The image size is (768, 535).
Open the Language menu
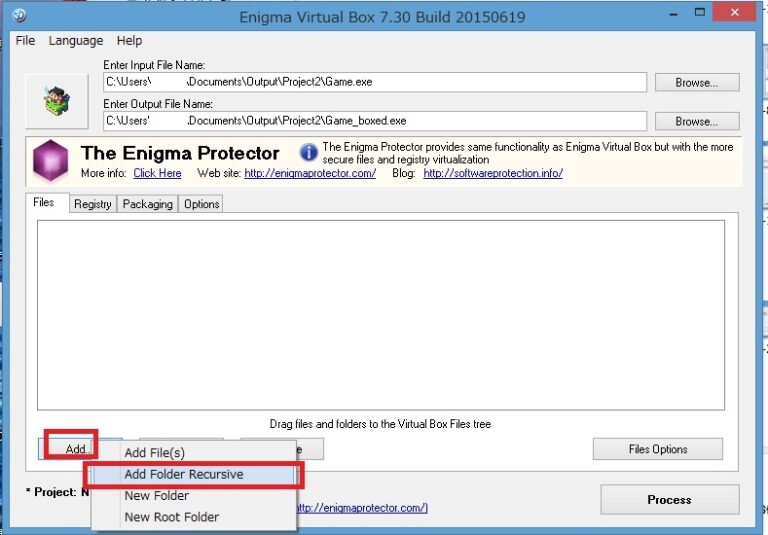pos(76,41)
